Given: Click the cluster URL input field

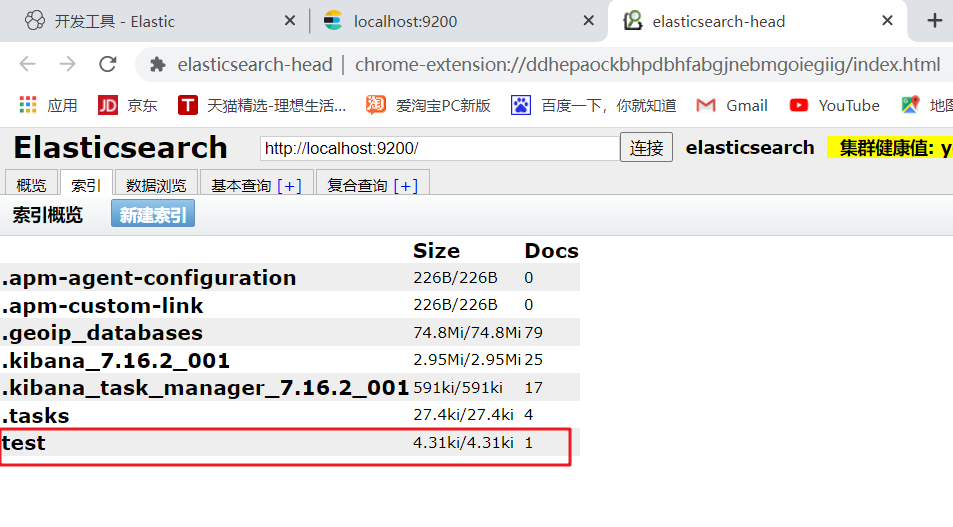Looking at the screenshot, I should [x=439, y=148].
